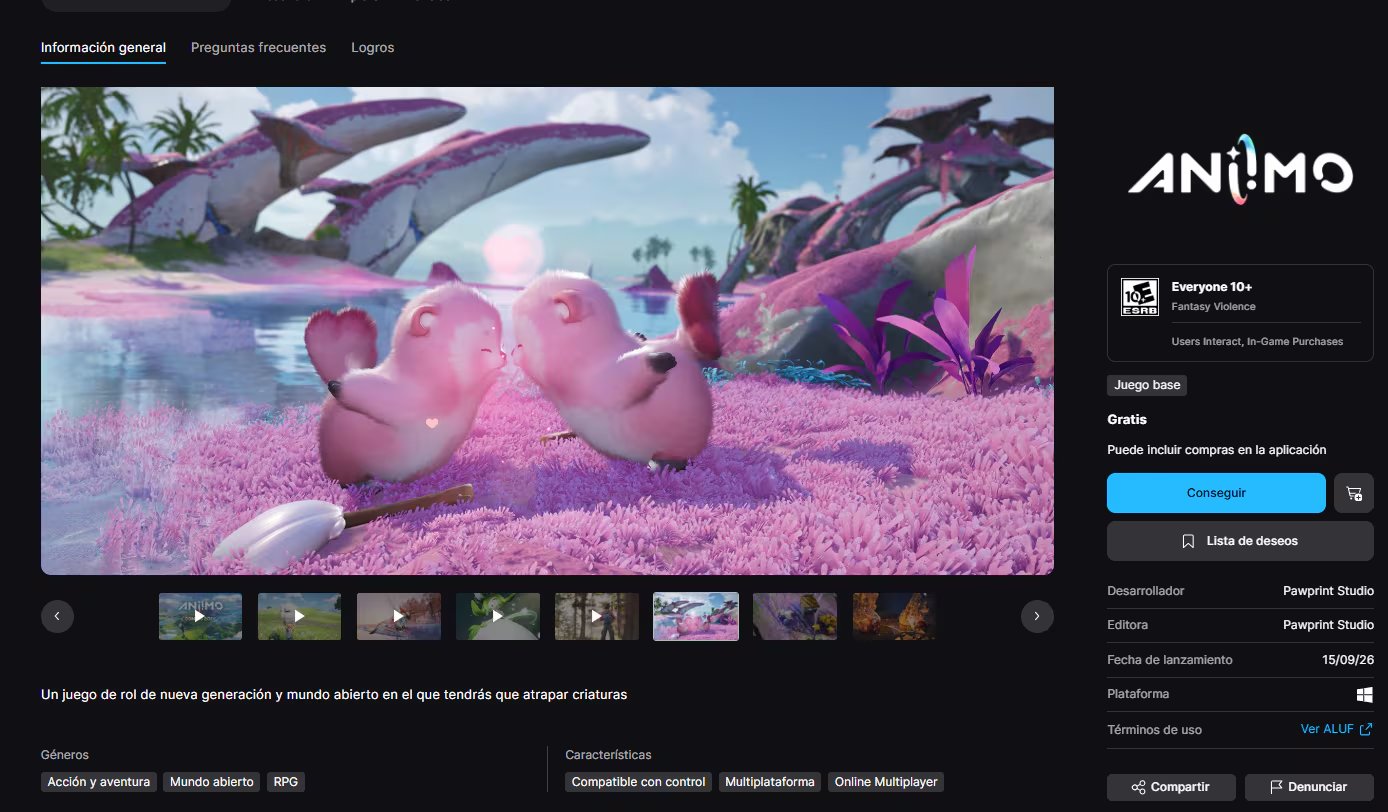Click the Editora label

[x=1128, y=625]
